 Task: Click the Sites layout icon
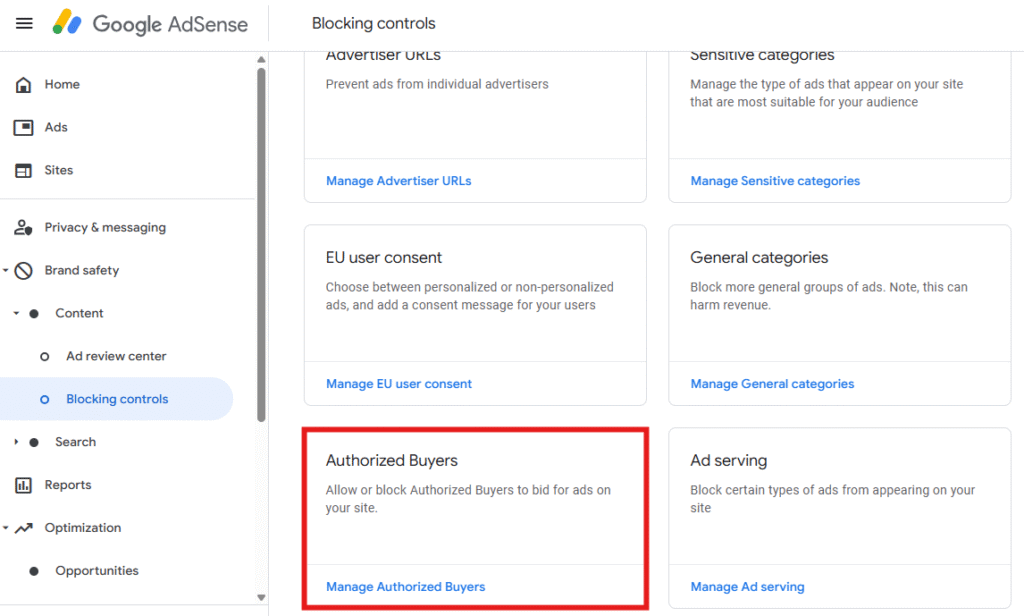coord(23,171)
